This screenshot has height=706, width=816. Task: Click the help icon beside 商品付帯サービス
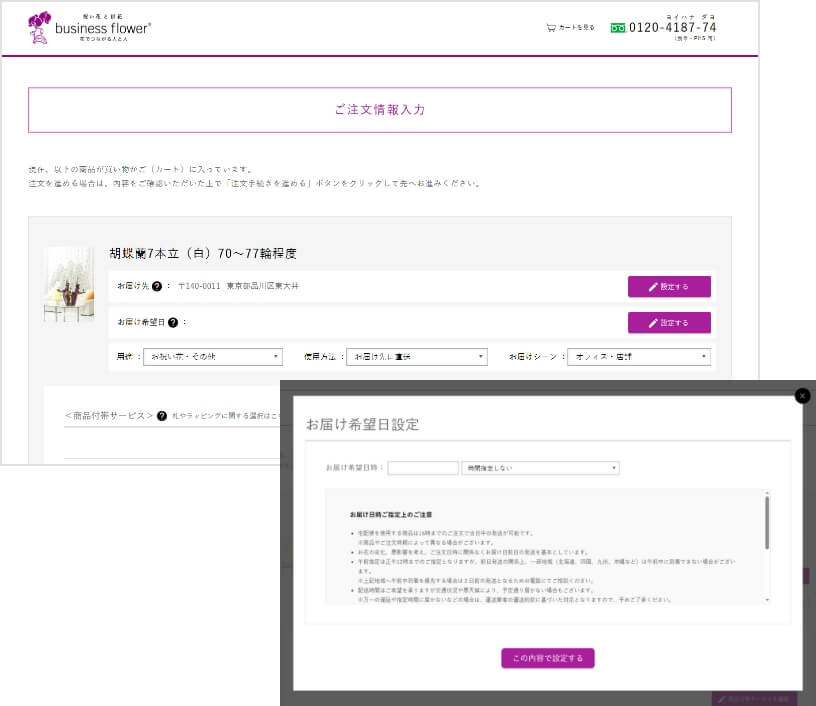pos(162,415)
